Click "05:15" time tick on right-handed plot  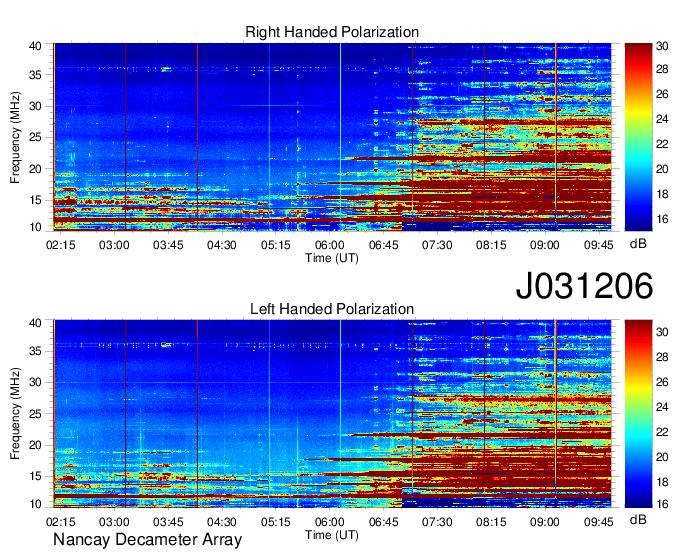(x=276, y=245)
